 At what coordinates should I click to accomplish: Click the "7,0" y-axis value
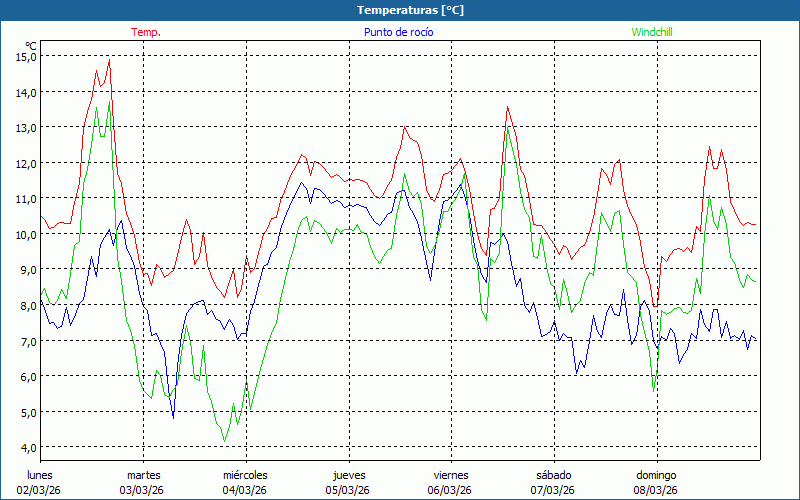point(26,341)
